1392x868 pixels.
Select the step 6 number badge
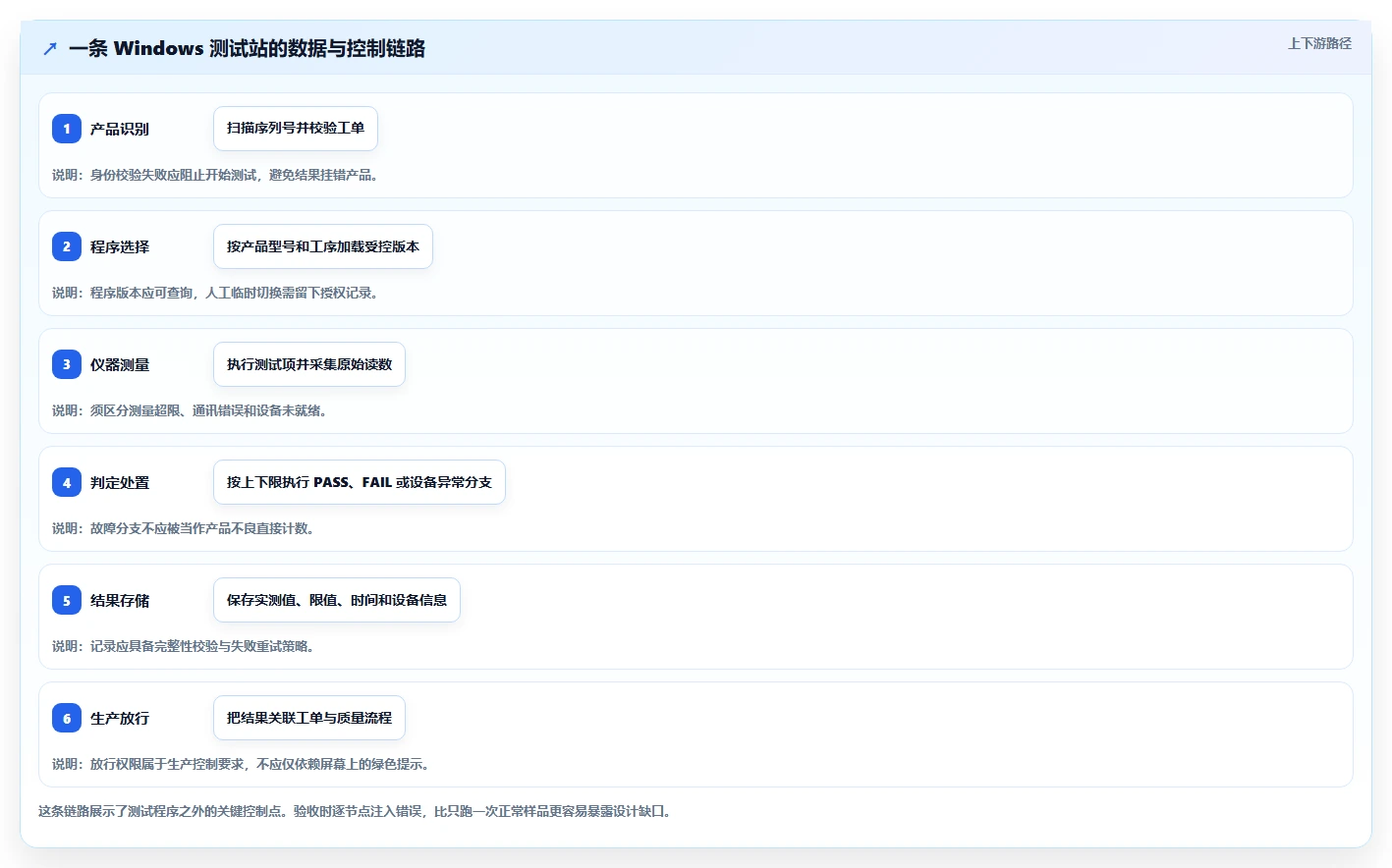tap(67, 718)
